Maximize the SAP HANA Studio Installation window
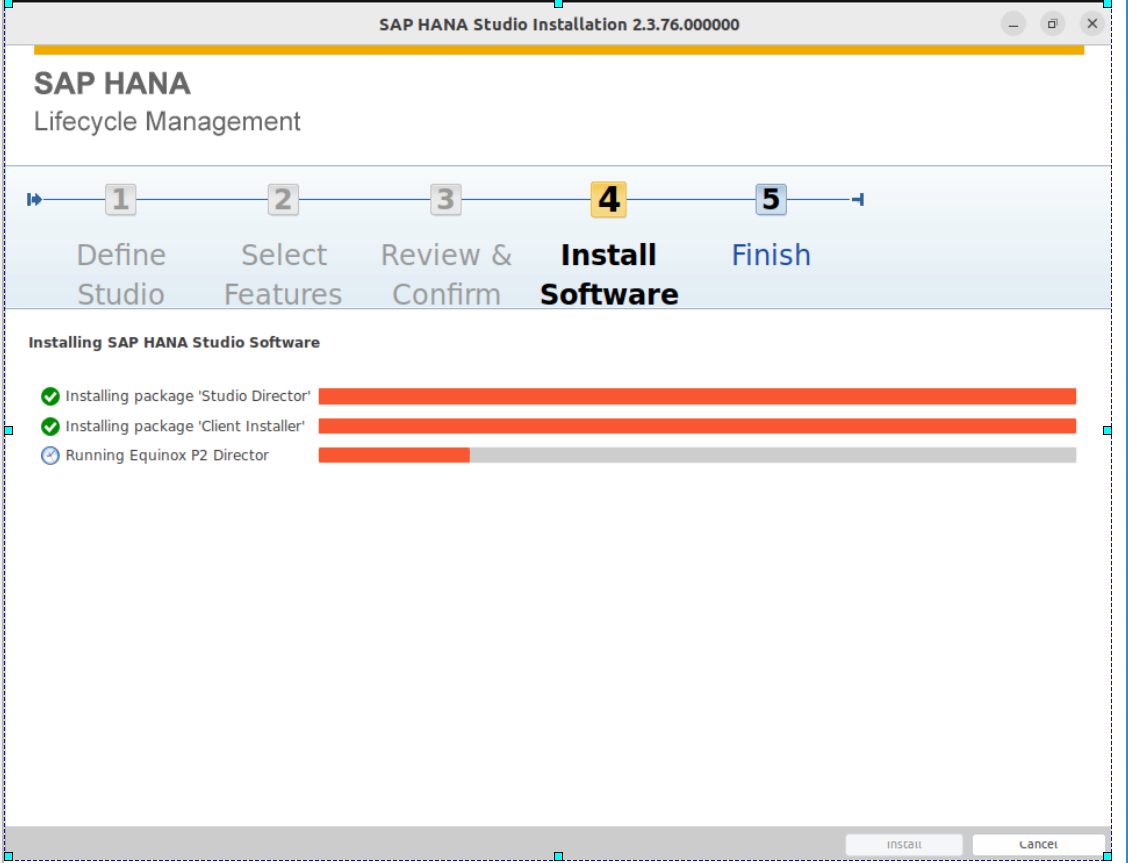Screen dimensions: 1128x863 point(1052,24)
